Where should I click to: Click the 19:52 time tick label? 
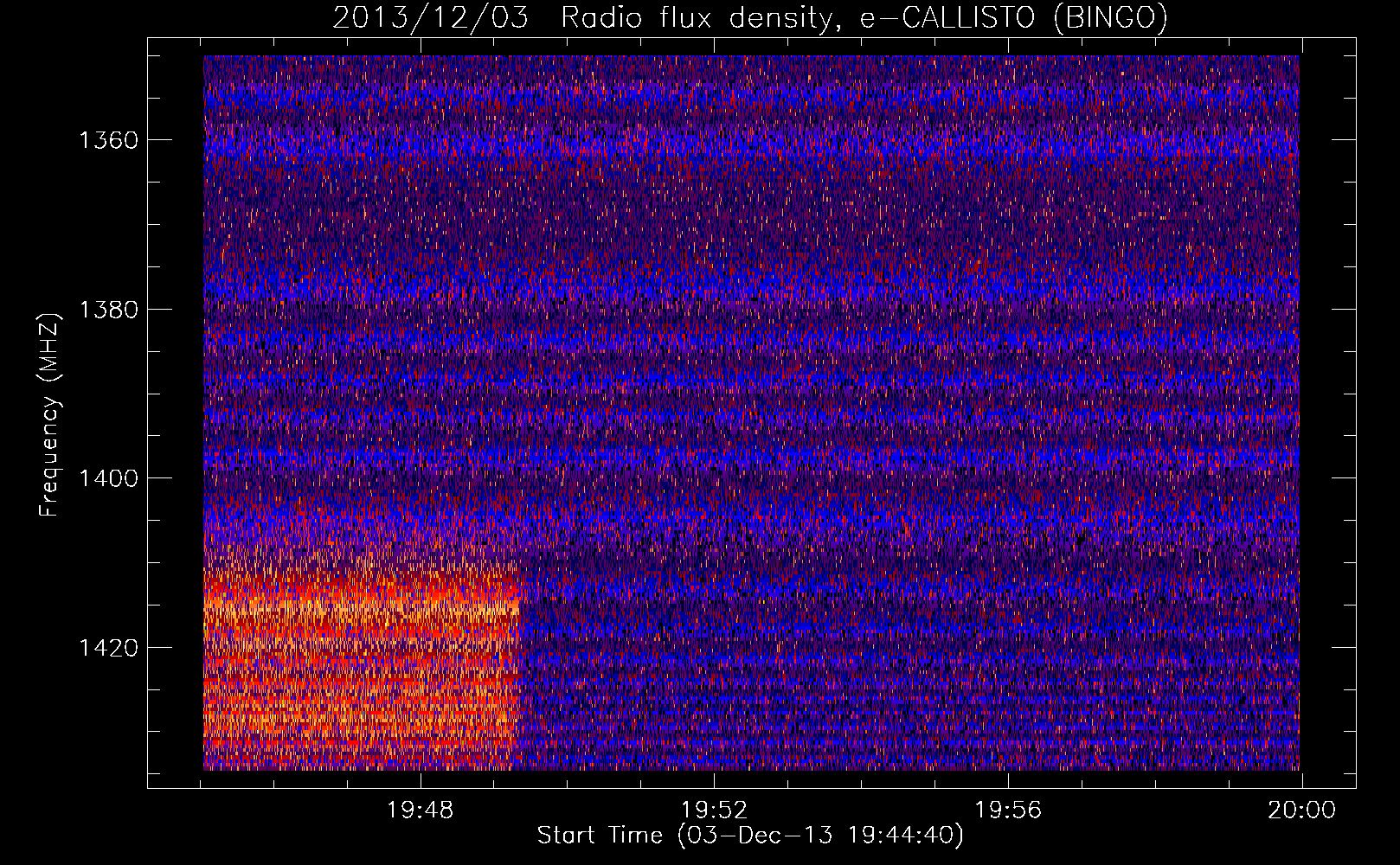[x=714, y=811]
